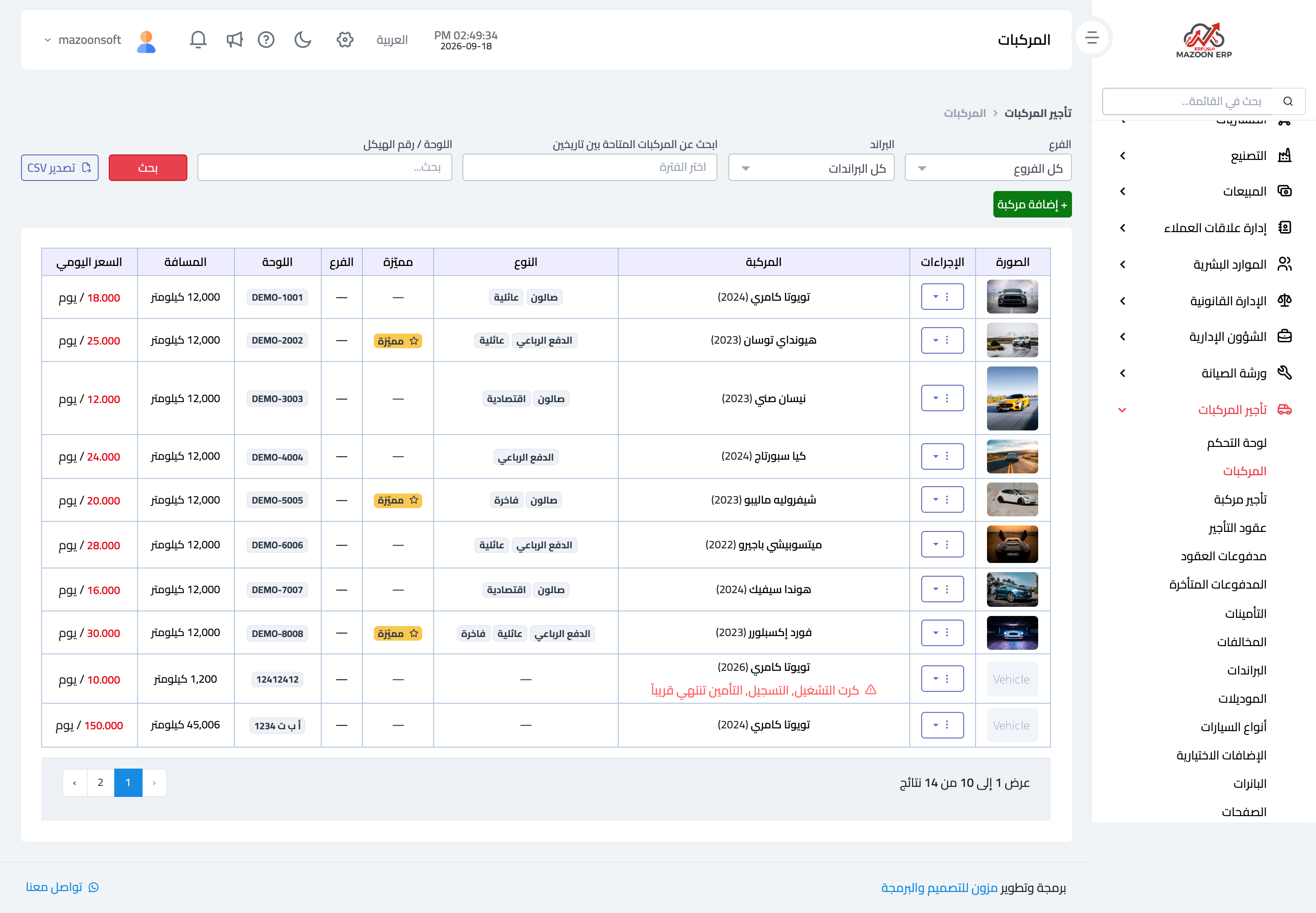This screenshot has height=913, width=1316.
Task: Open المخالفات submenu item
Action: pos(1242,642)
